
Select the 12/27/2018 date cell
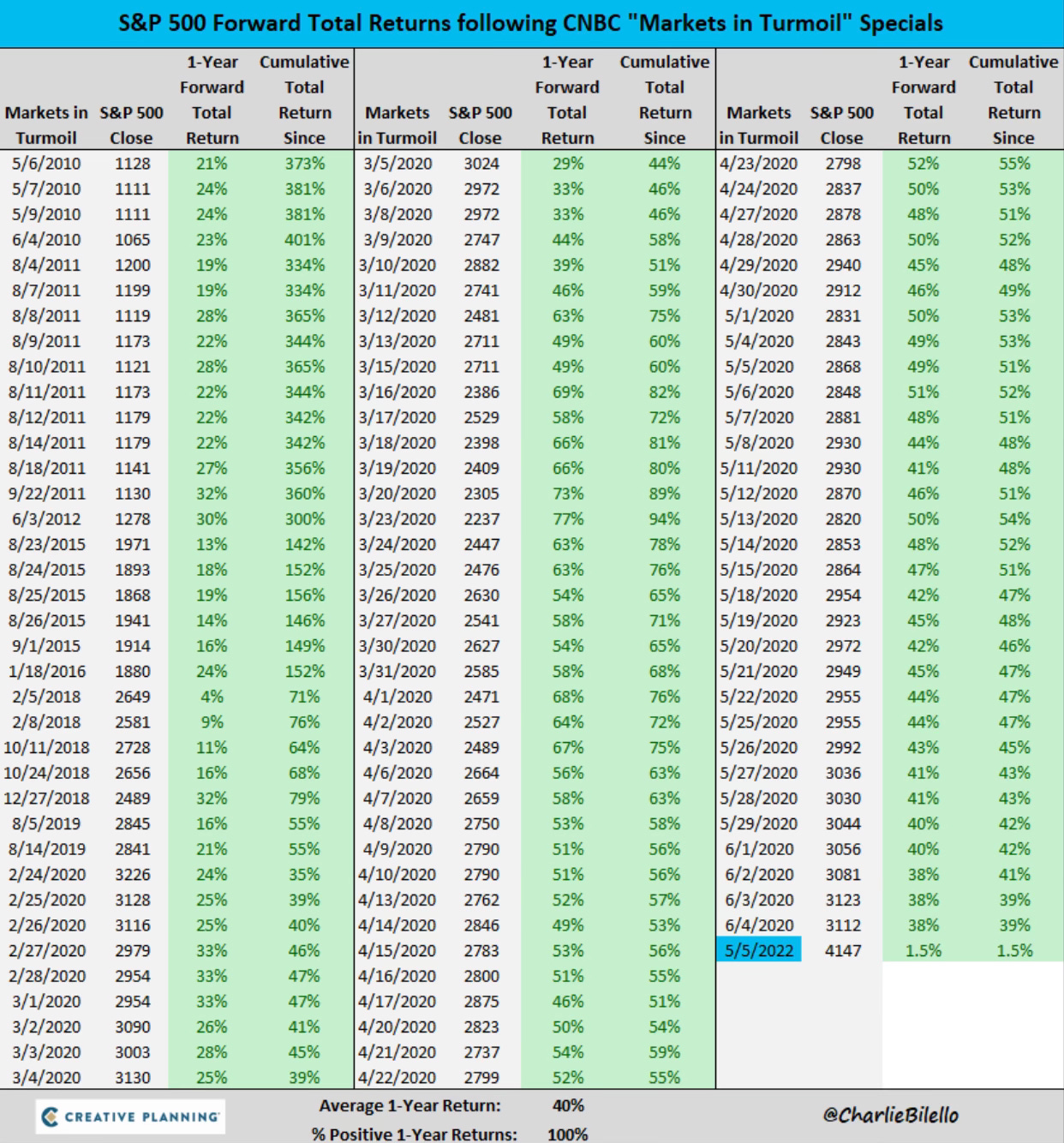coord(46,798)
